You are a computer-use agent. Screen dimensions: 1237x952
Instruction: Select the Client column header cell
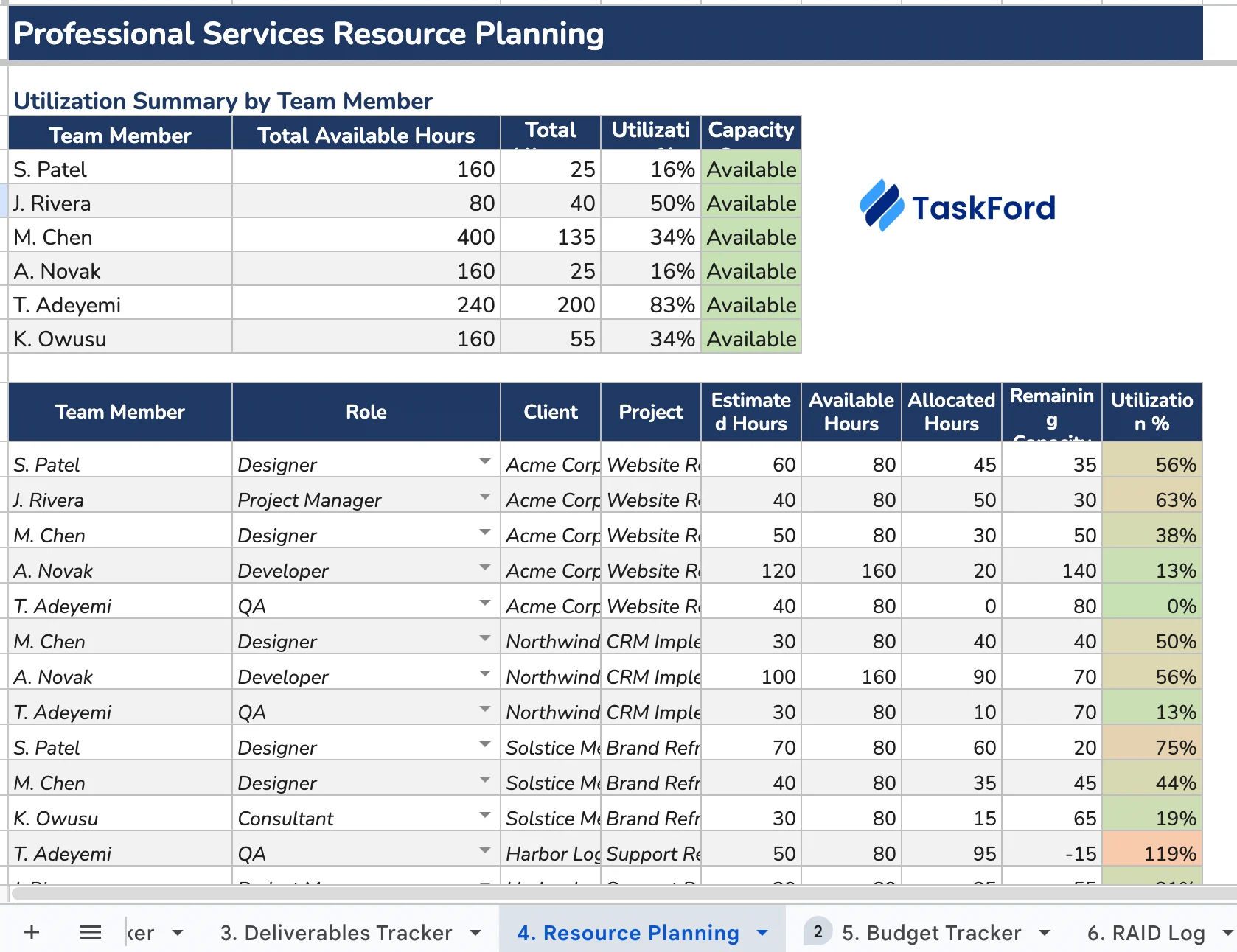coord(551,412)
